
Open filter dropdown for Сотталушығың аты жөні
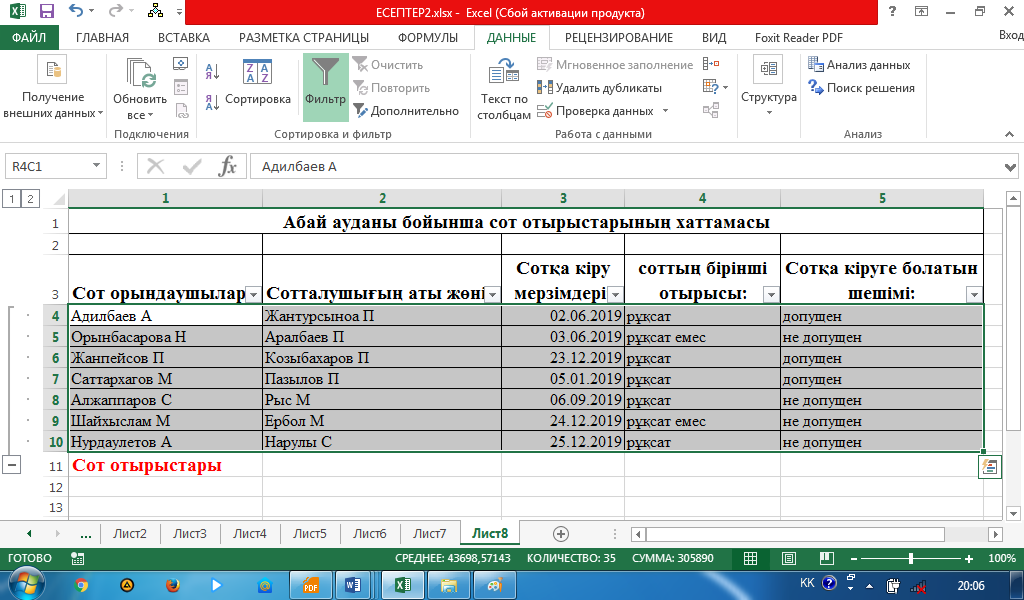[492, 294]
